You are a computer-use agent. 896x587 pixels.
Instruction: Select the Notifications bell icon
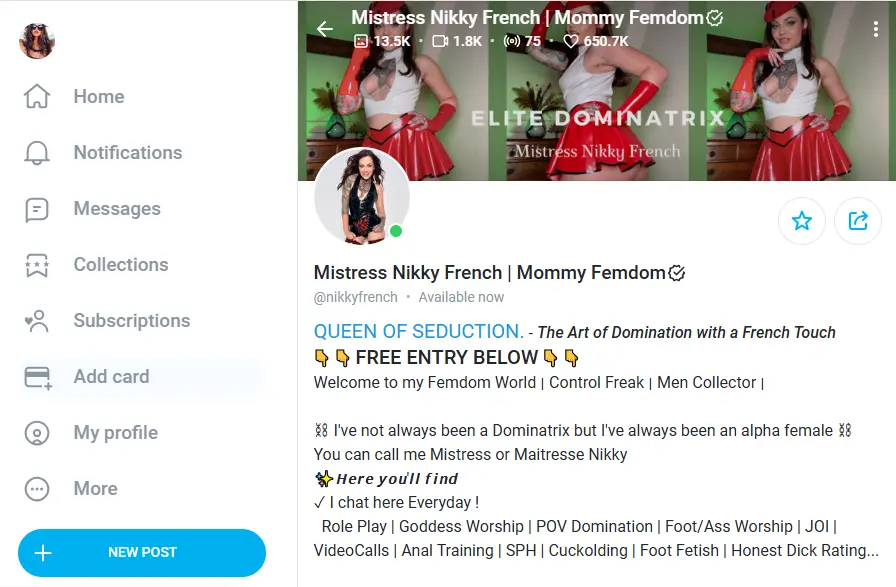(x=38, y=152)
